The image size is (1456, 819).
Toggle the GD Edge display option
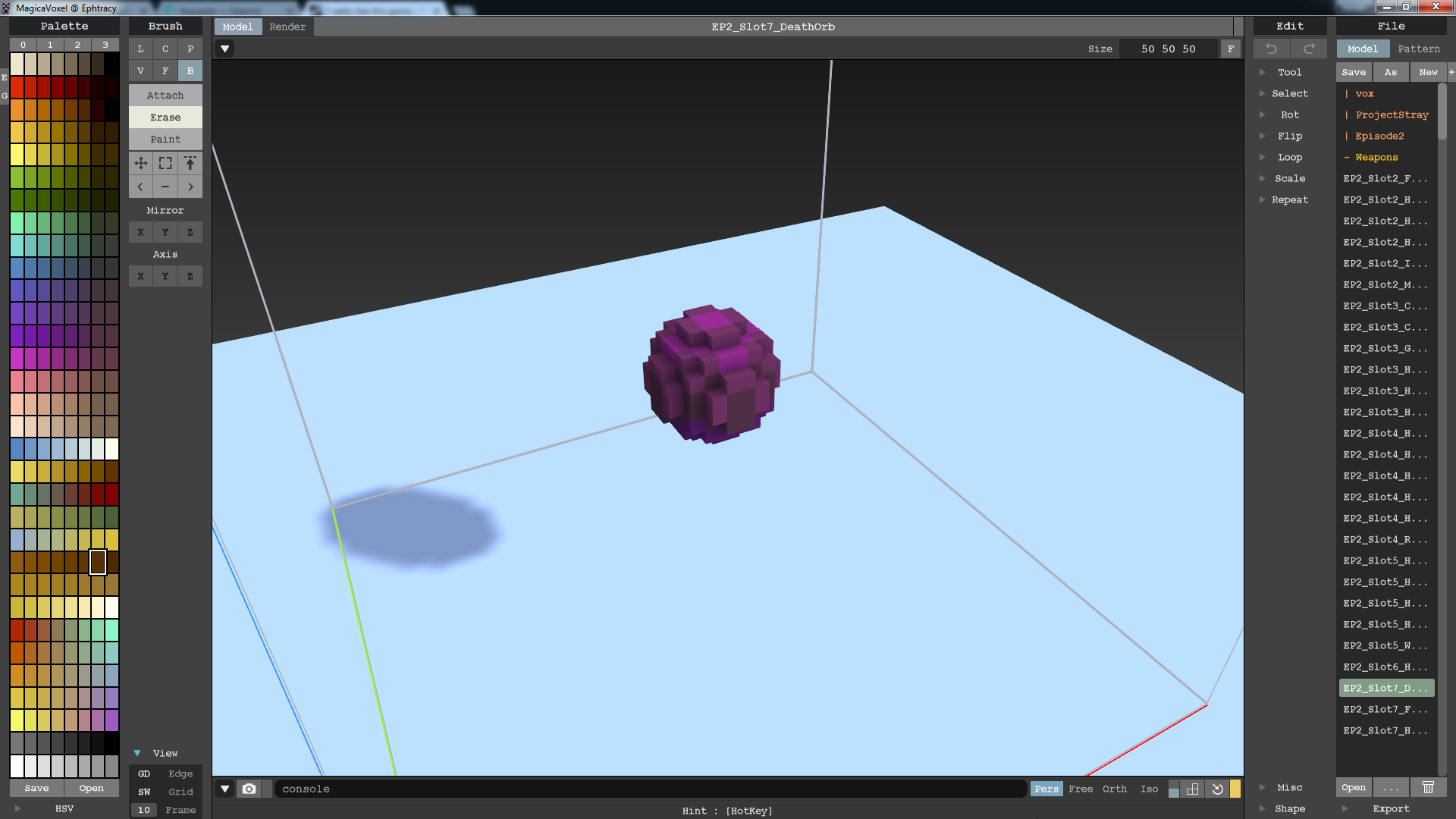pyautogui.click(x=144, y=773)
